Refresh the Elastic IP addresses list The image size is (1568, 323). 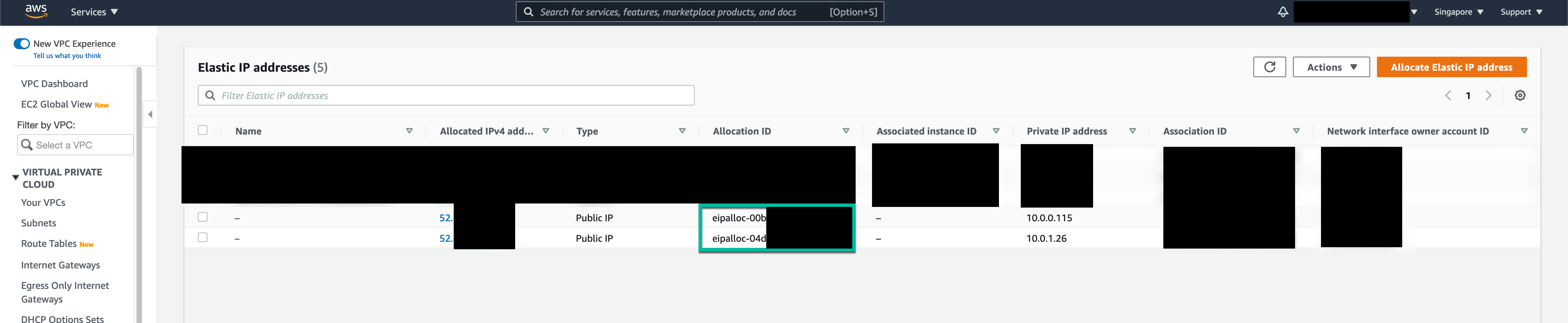(1269, 67)
